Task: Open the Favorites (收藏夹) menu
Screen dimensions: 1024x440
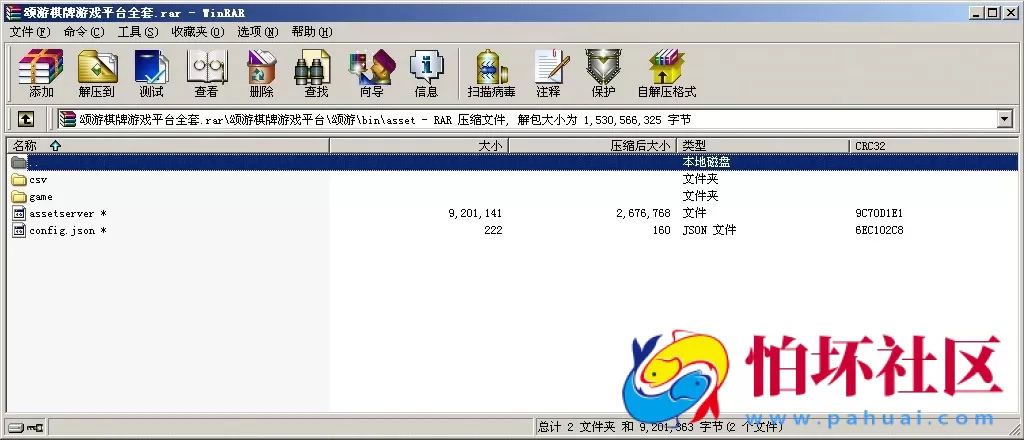Action: pos(198,32)
